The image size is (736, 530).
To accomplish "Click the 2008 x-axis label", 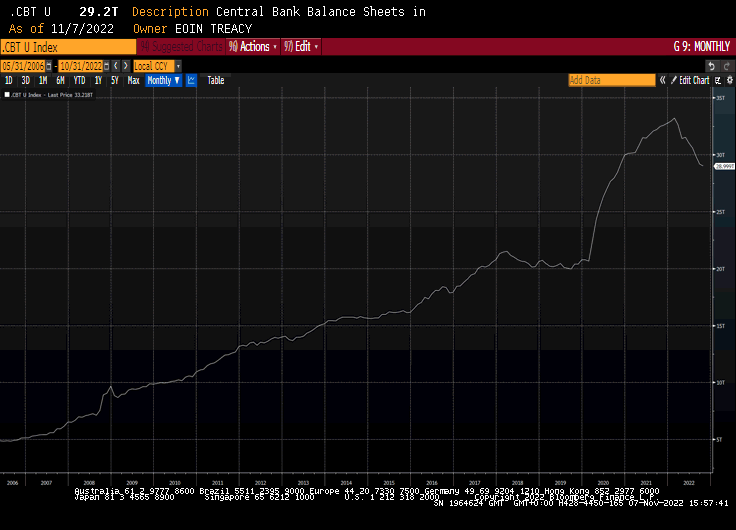I will pos(89,483).
